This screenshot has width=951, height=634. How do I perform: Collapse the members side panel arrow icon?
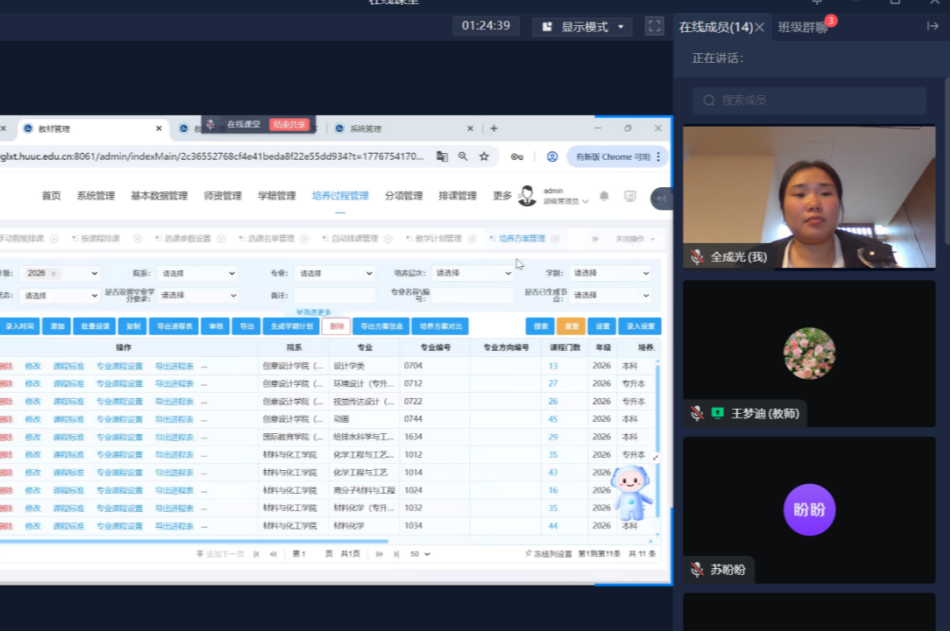click(x=932, y=27)
